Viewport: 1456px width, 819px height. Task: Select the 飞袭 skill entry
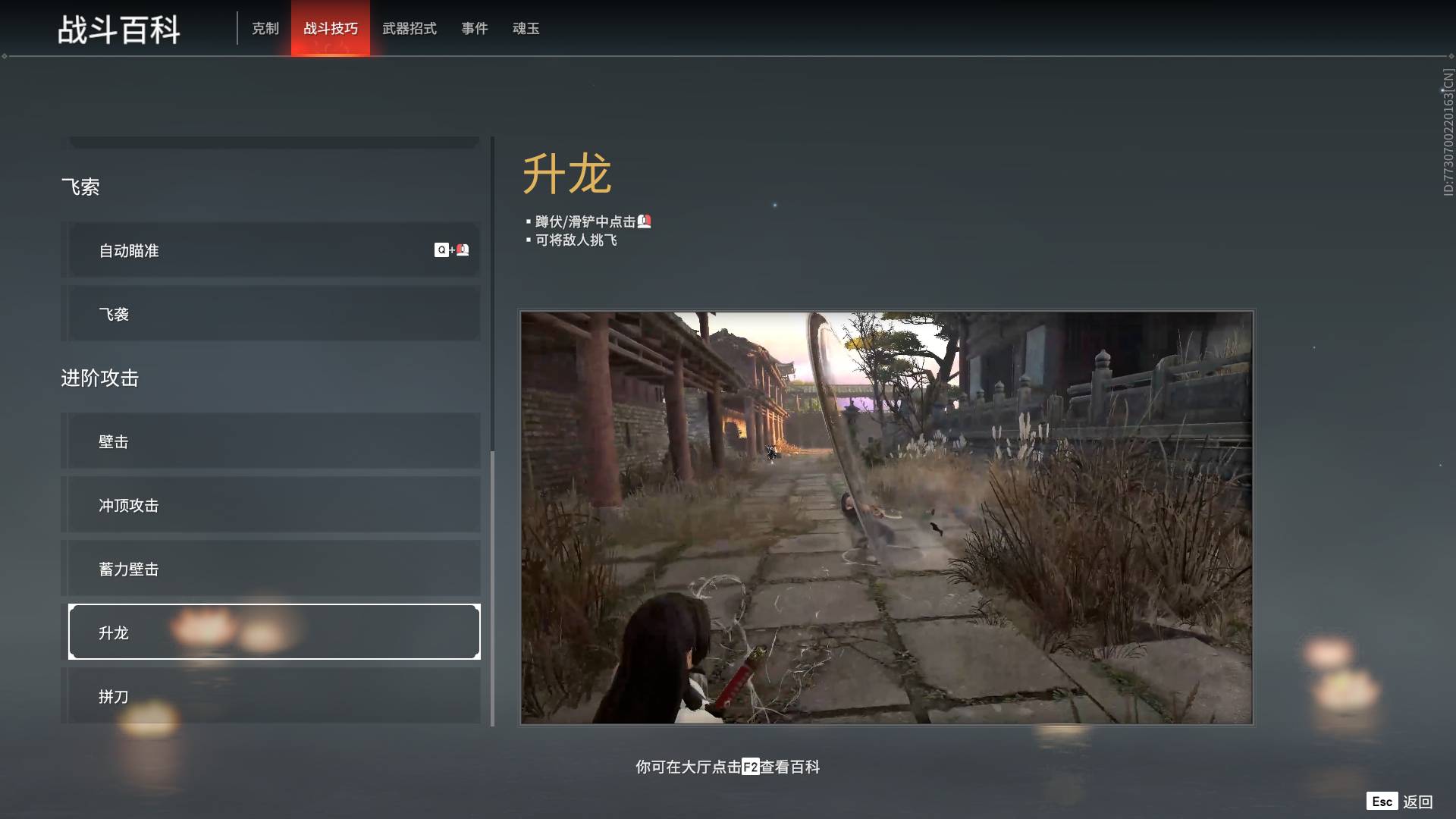pyautogui.click(x=273, y=314)
